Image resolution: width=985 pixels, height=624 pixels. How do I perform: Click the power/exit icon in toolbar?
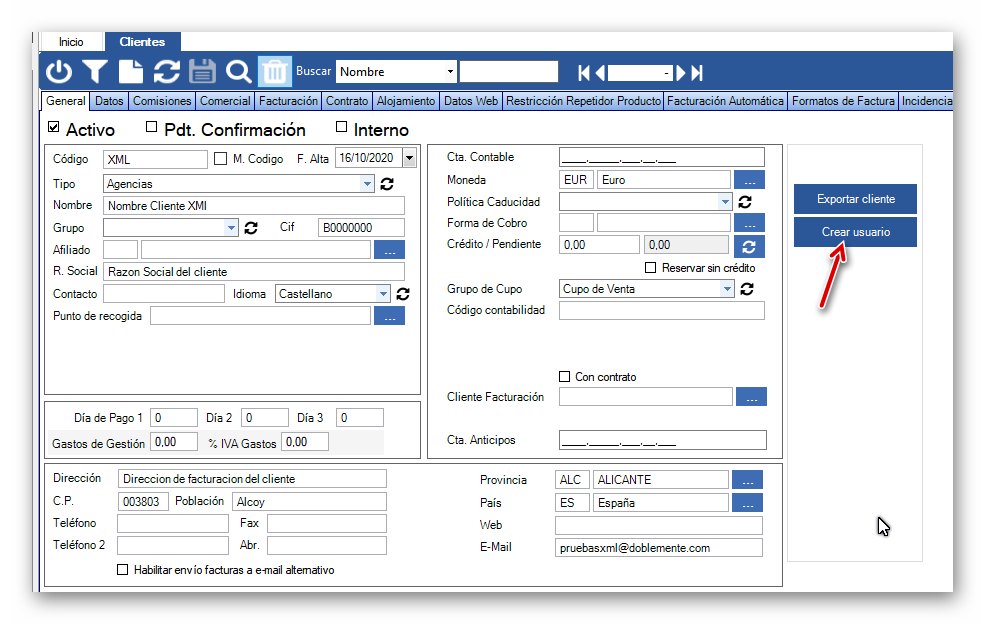pos(58,71)
